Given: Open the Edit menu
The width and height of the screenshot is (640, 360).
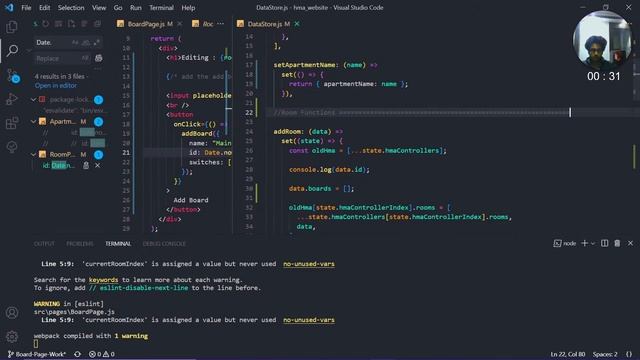Looking at the screenshot, I should tap(44, 7).
